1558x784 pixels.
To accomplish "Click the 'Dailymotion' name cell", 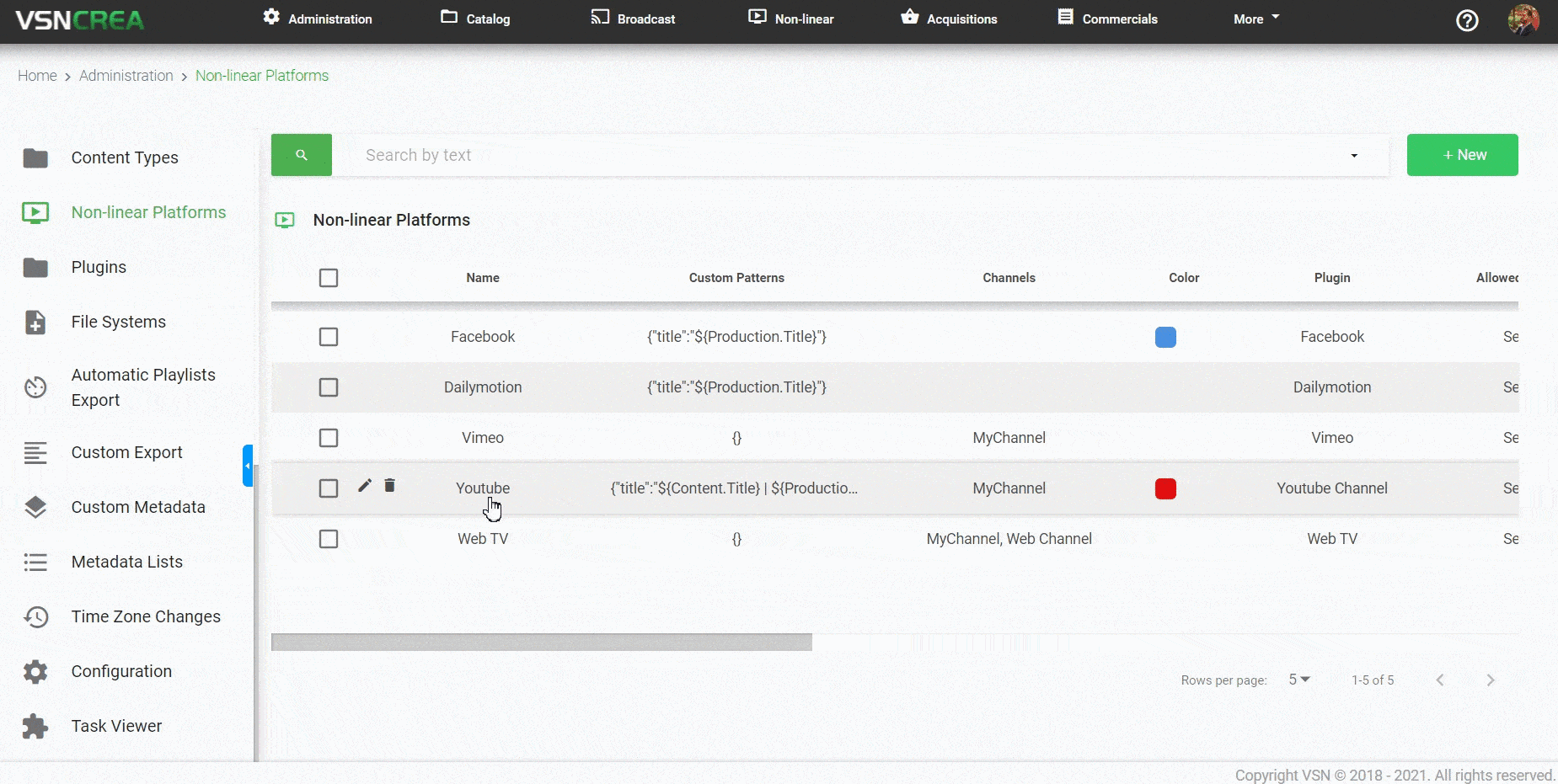I will 483,387.
